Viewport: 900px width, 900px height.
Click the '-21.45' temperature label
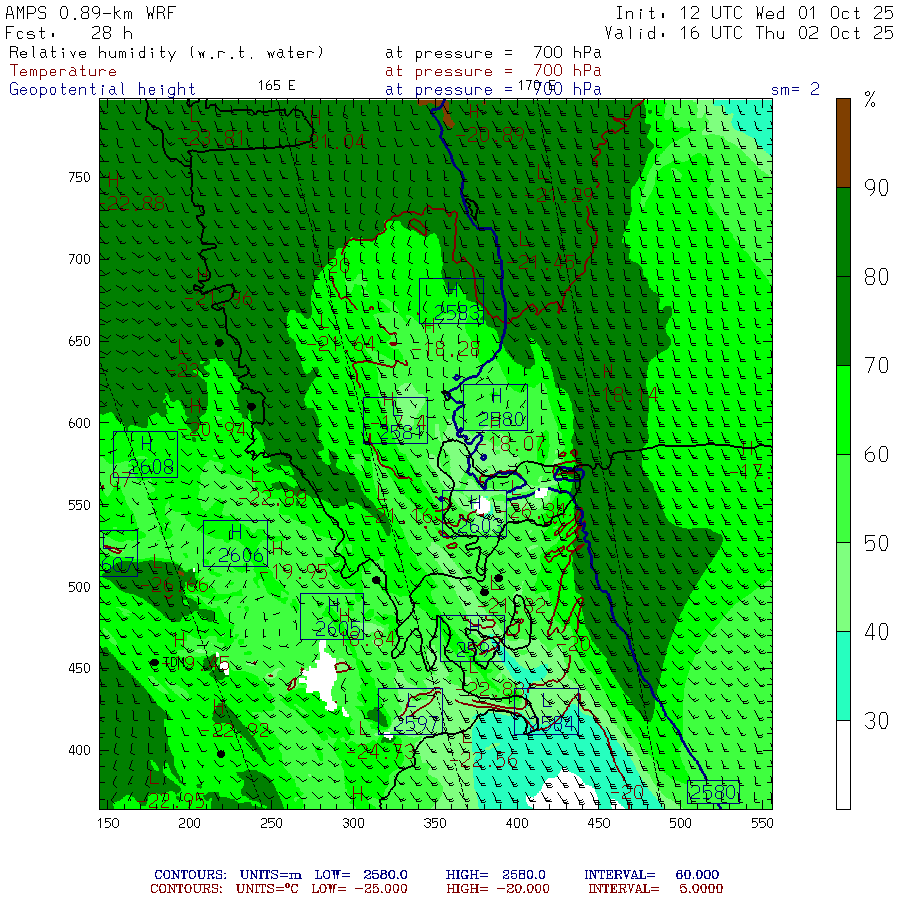(x=542, y=263)
